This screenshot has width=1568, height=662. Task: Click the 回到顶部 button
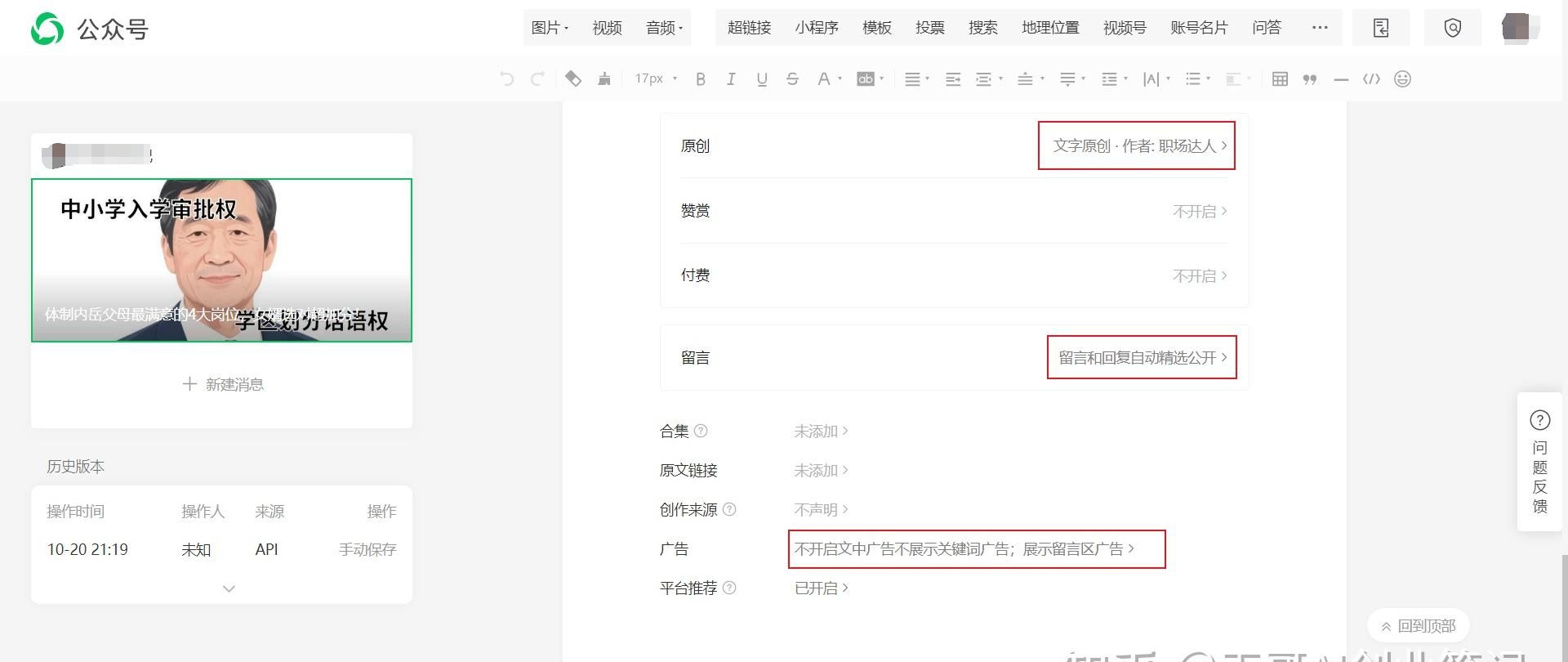(1418, 626)
